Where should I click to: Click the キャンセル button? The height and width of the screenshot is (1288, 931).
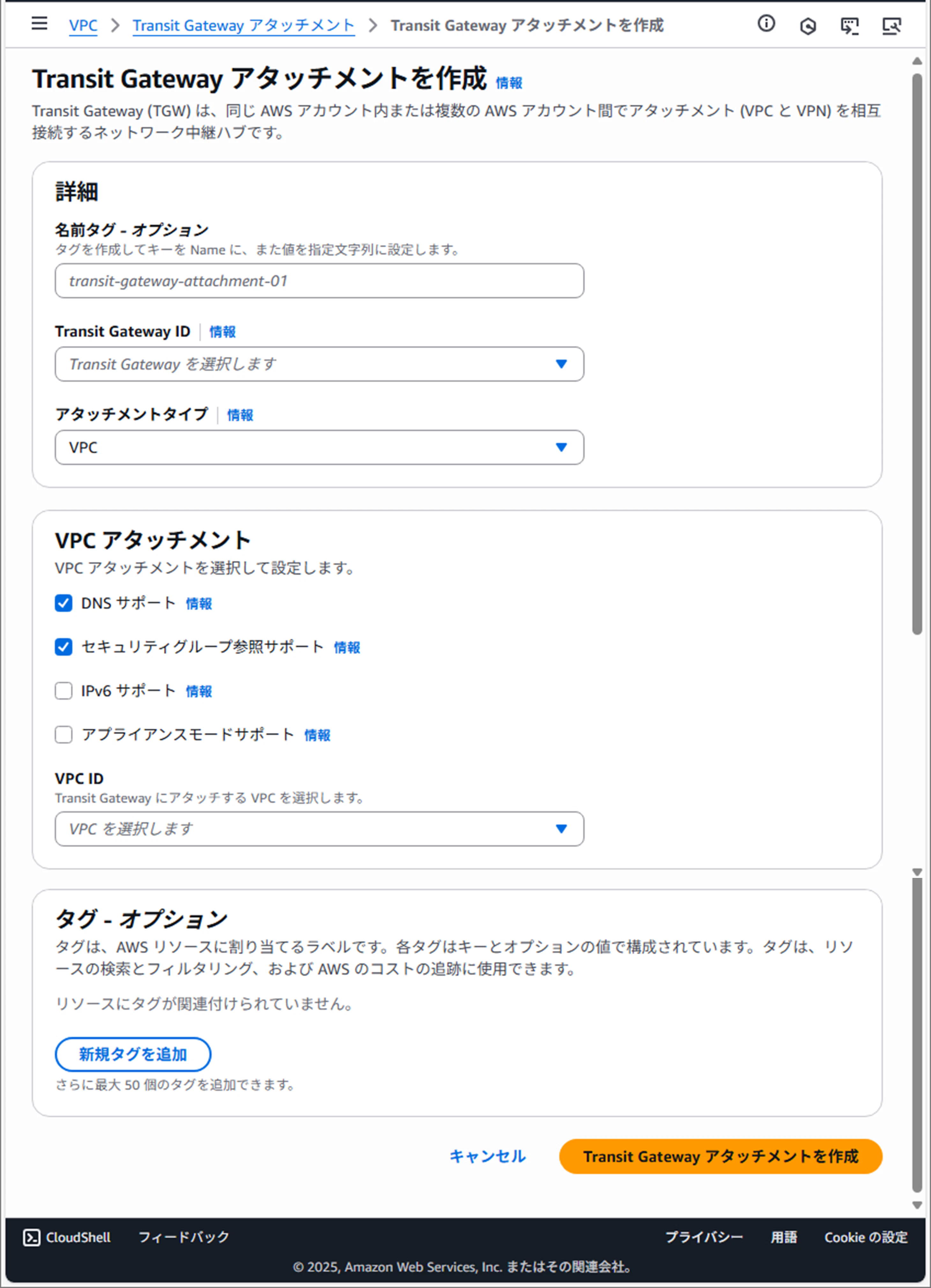point(488,1156)
